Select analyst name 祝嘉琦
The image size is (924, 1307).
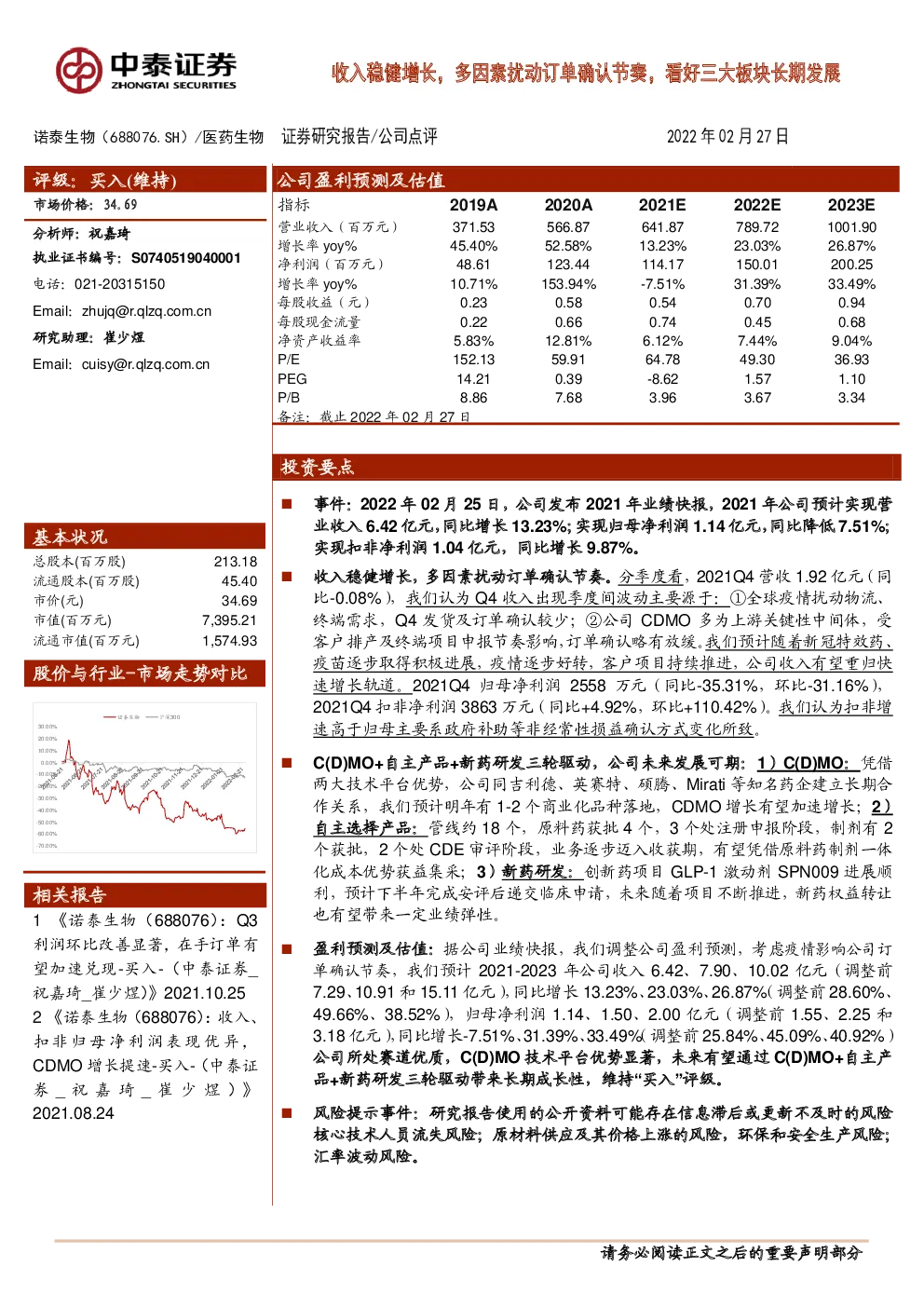[x=110, y=233]
